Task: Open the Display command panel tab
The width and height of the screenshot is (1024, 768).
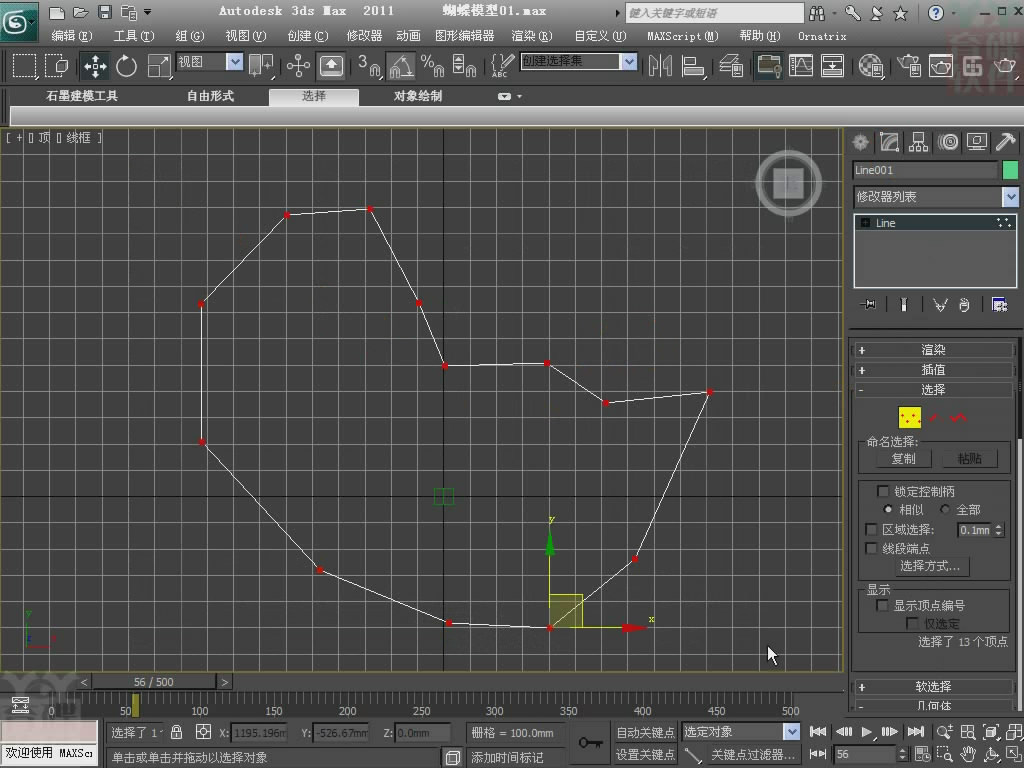Action: (x=976, y=142)
